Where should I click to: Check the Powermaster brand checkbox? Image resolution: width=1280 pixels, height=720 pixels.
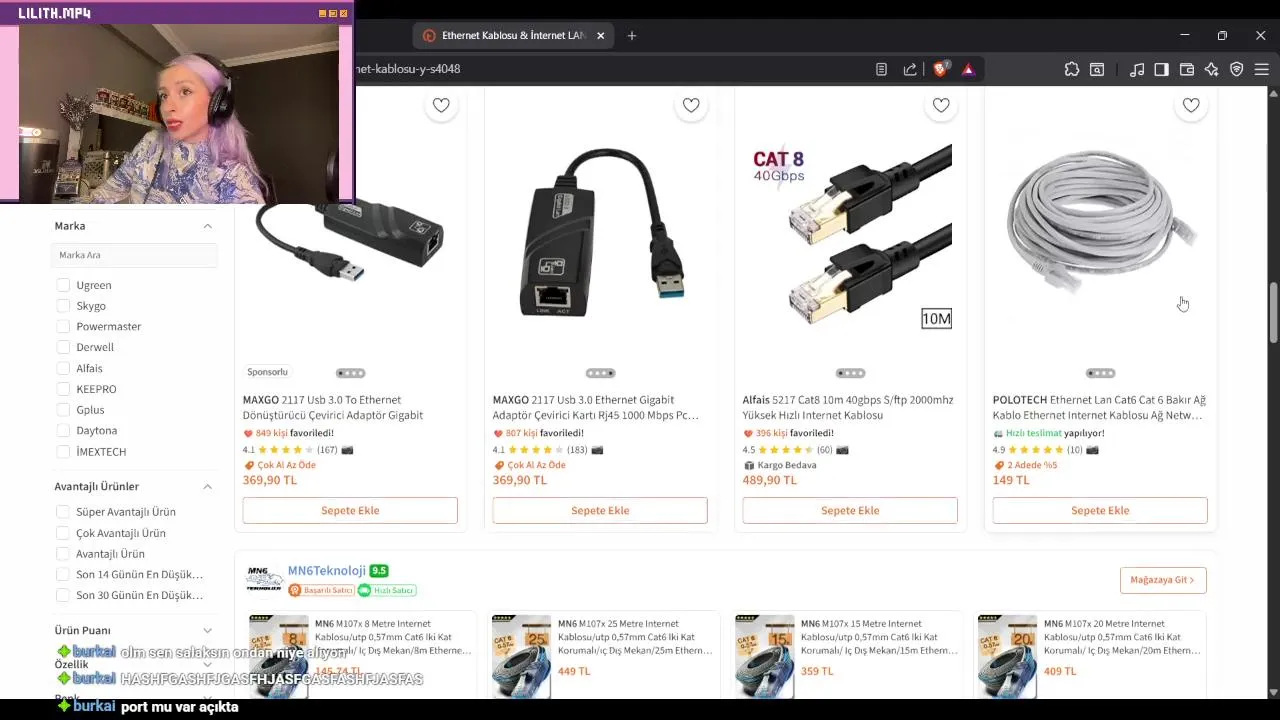[x=63, y=326]
